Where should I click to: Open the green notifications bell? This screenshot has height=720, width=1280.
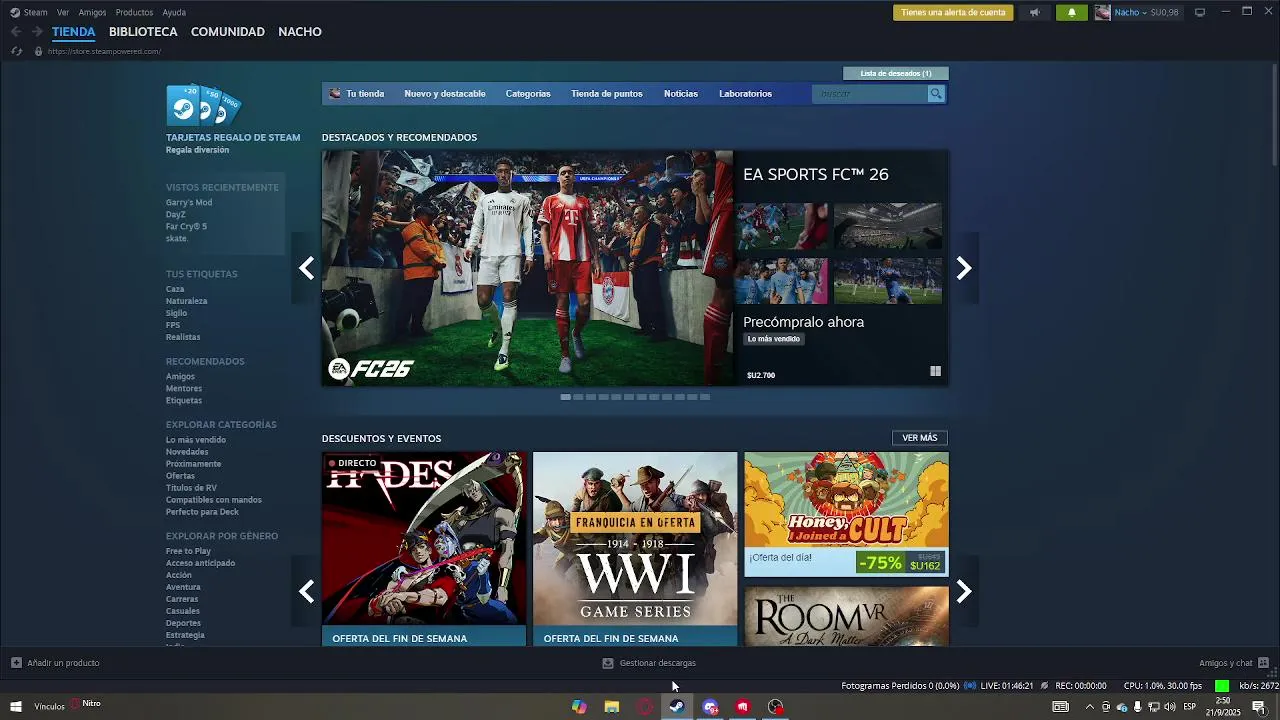(x=1072, y=13)
